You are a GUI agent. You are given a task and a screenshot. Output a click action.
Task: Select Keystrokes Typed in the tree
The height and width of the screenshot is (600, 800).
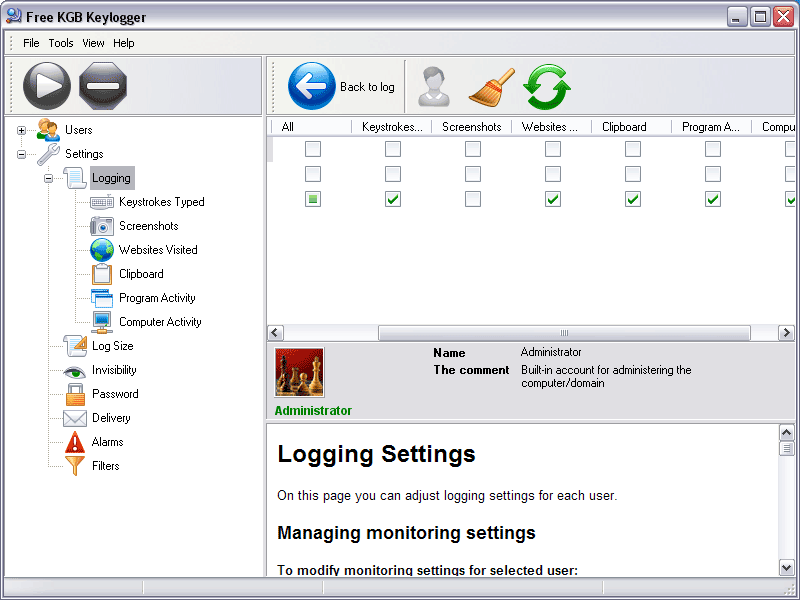tap(162, 202)
